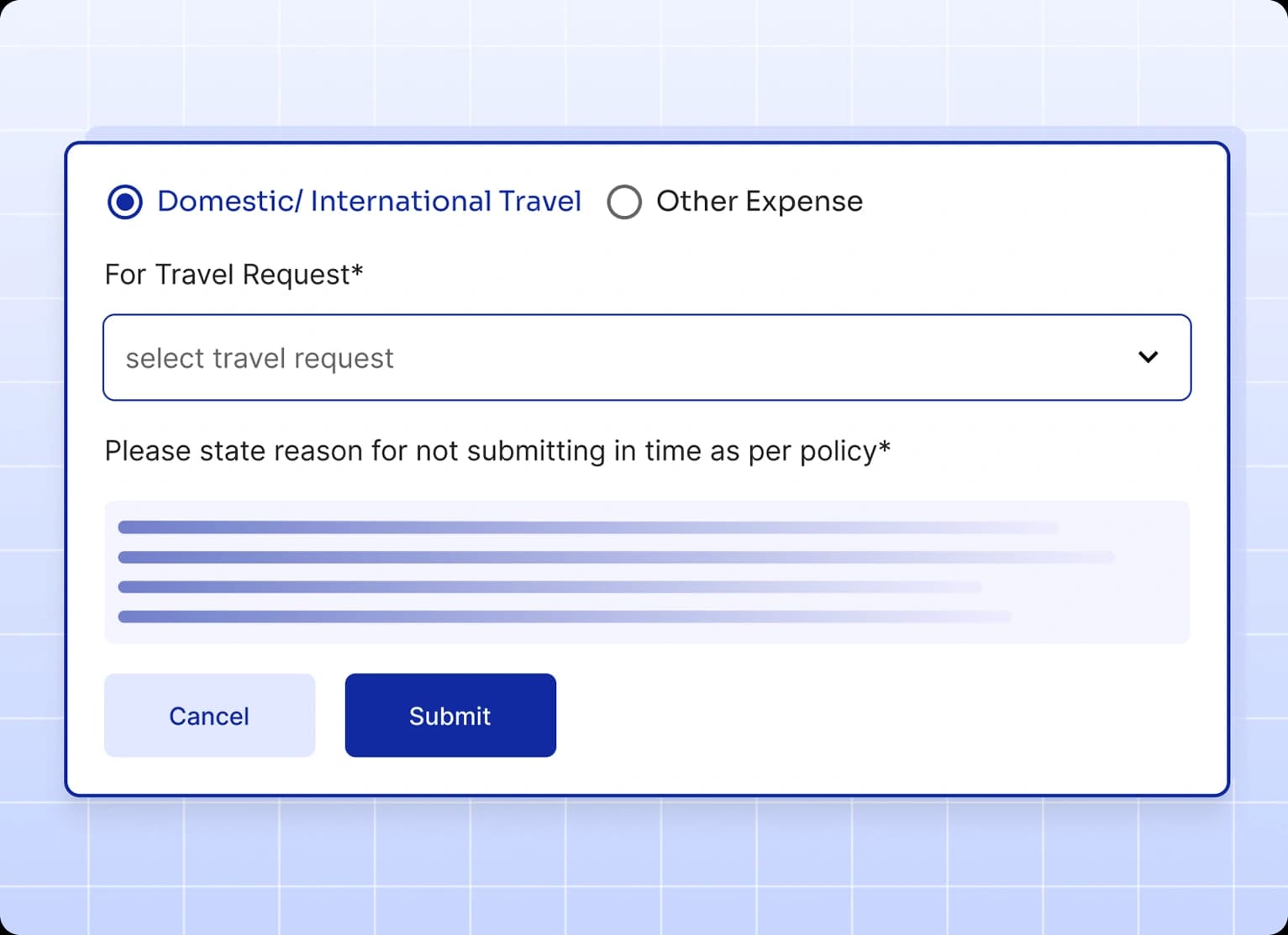The height and width of the screenshot is (935, 1288).
Task: Cancel the current request
Action: pos(209,715)
